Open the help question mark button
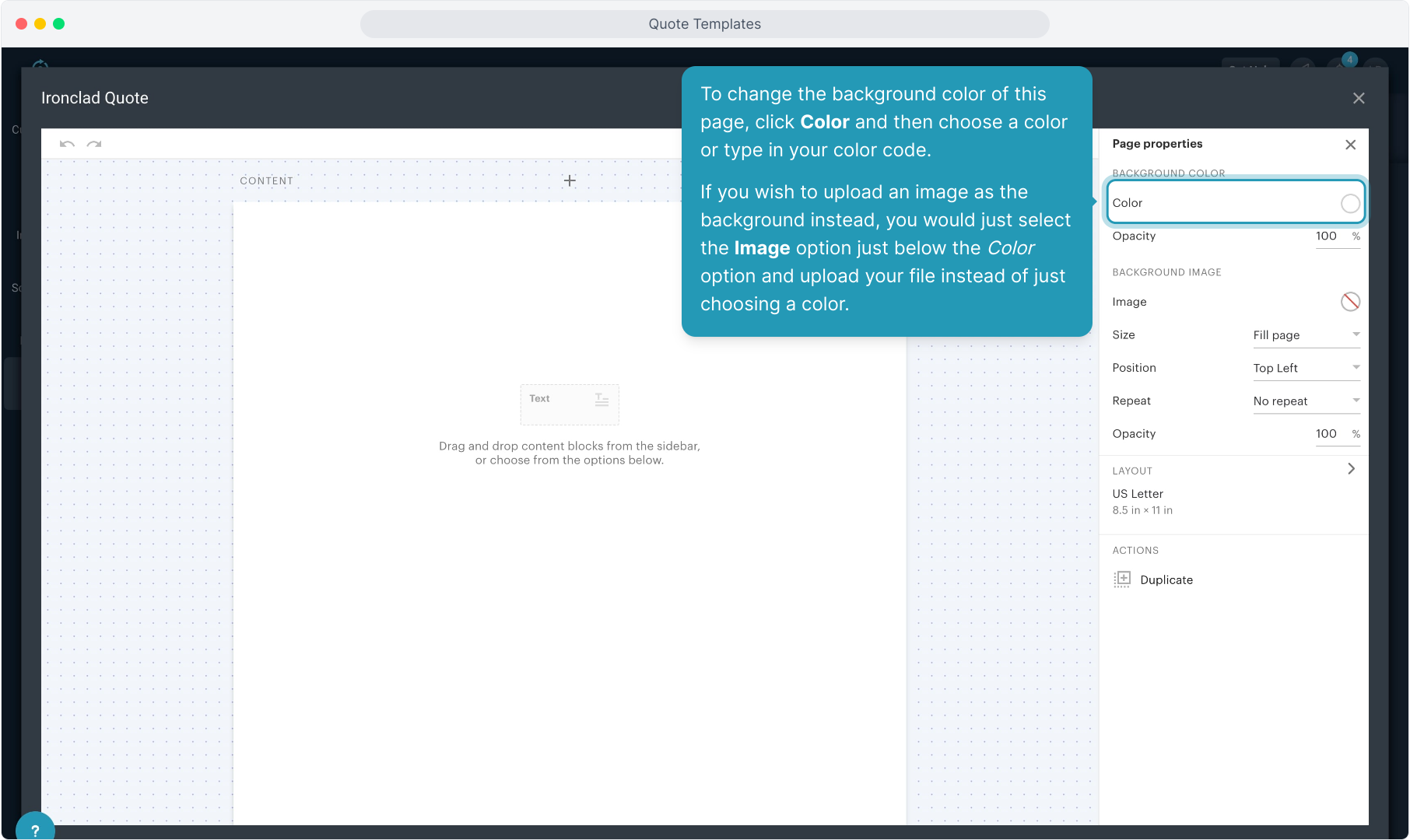This screenshot has width=1410, height=840. (x=35, y=830)
